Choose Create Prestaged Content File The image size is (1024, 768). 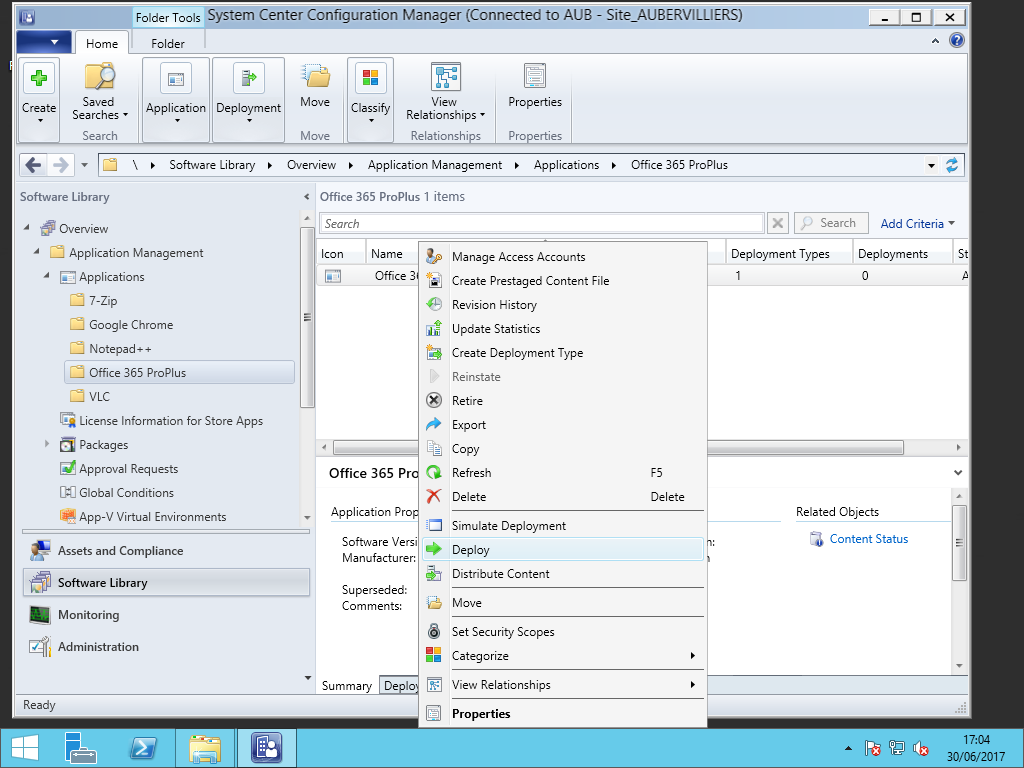click(563, 281)
